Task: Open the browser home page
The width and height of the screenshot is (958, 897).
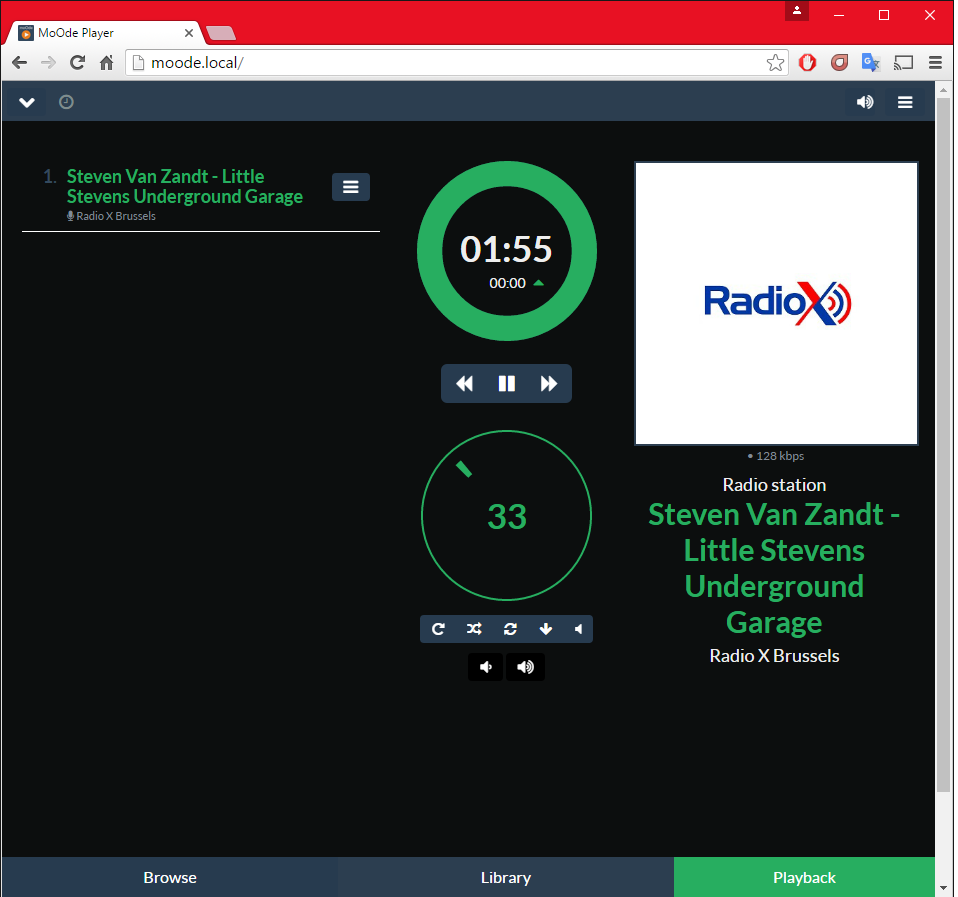Action: click(x=106, y=62)
